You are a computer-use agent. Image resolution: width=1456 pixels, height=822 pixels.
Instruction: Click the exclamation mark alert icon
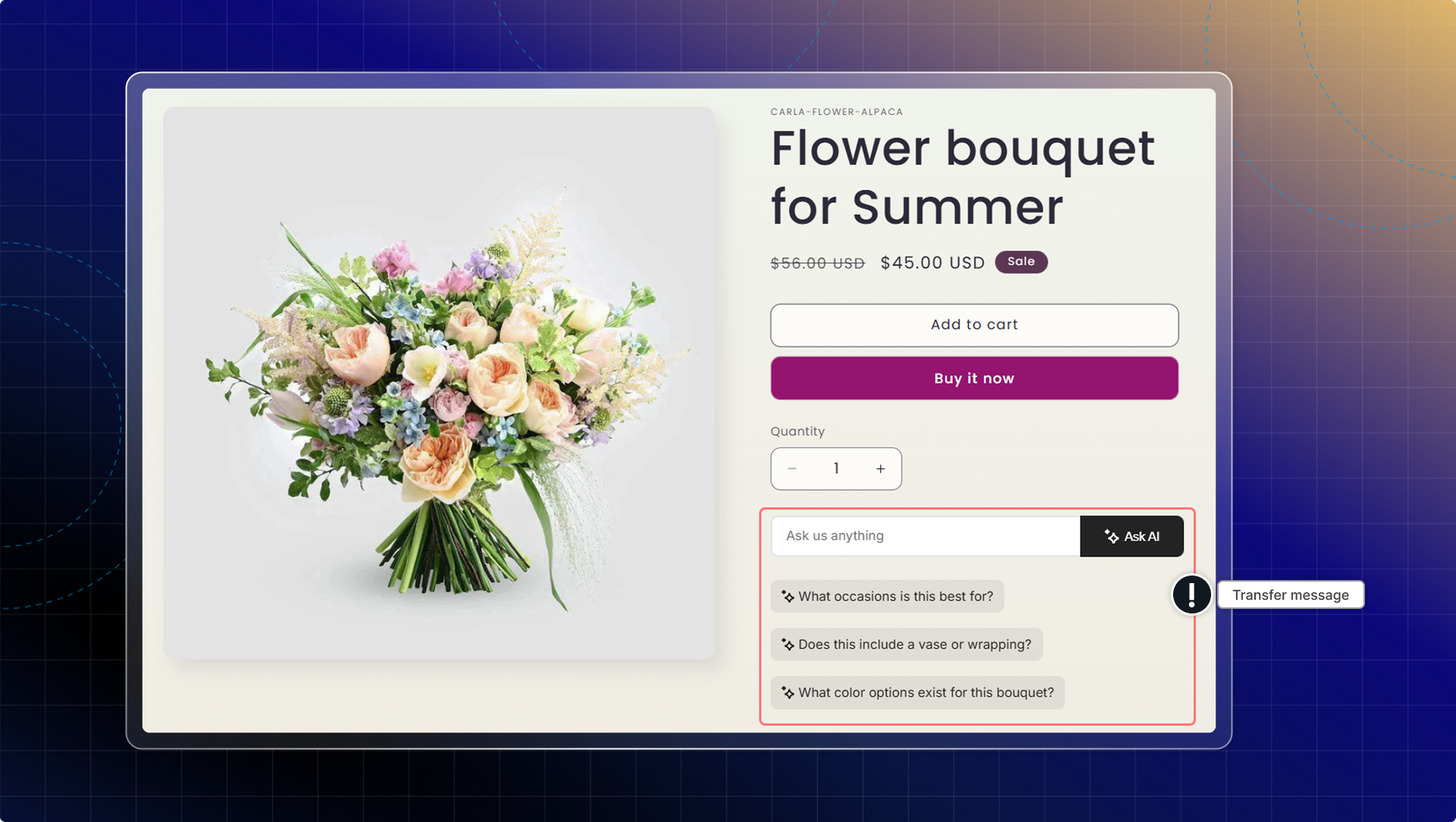coord(1191,595)
